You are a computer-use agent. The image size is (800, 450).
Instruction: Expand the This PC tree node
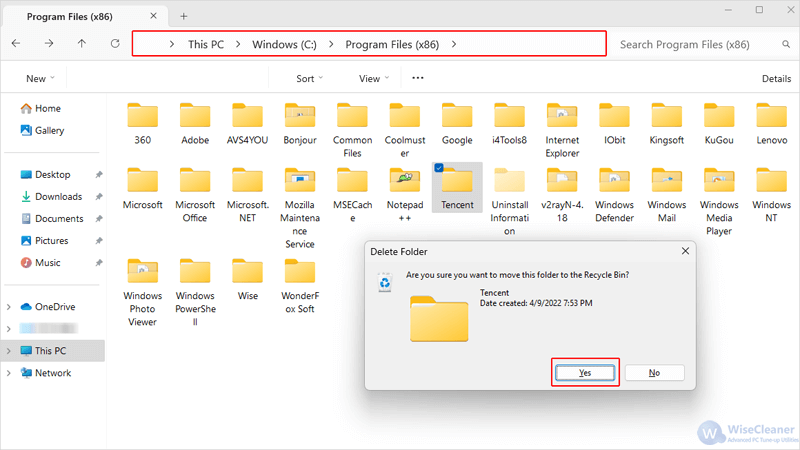tap(9, 351)
